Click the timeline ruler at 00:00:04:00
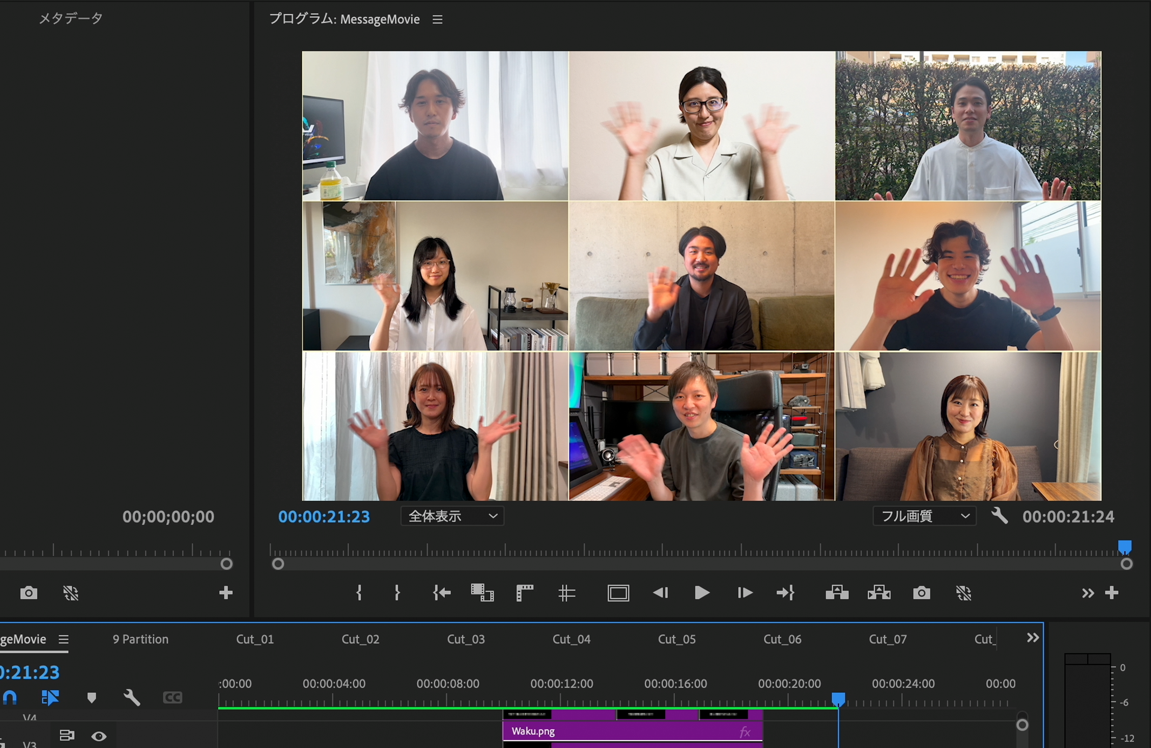1151x748 pixels. coord(334,683)
